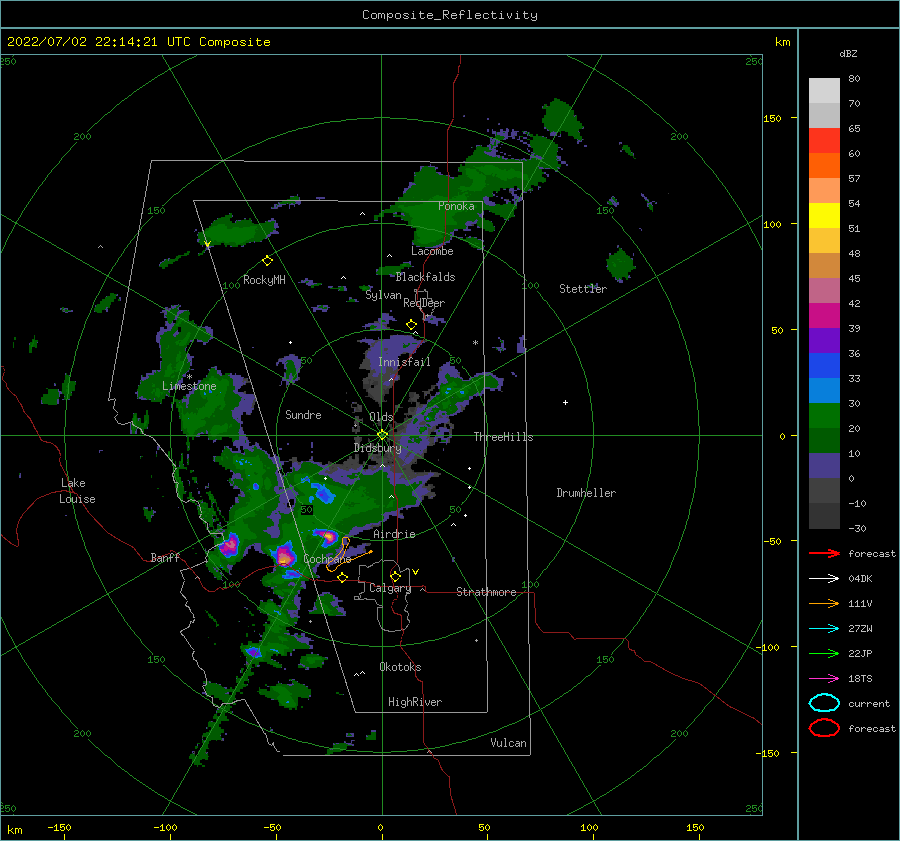This screenshot has height=841, width=900.
Task: Click the Calgary city label
Action: pos(390,588)
